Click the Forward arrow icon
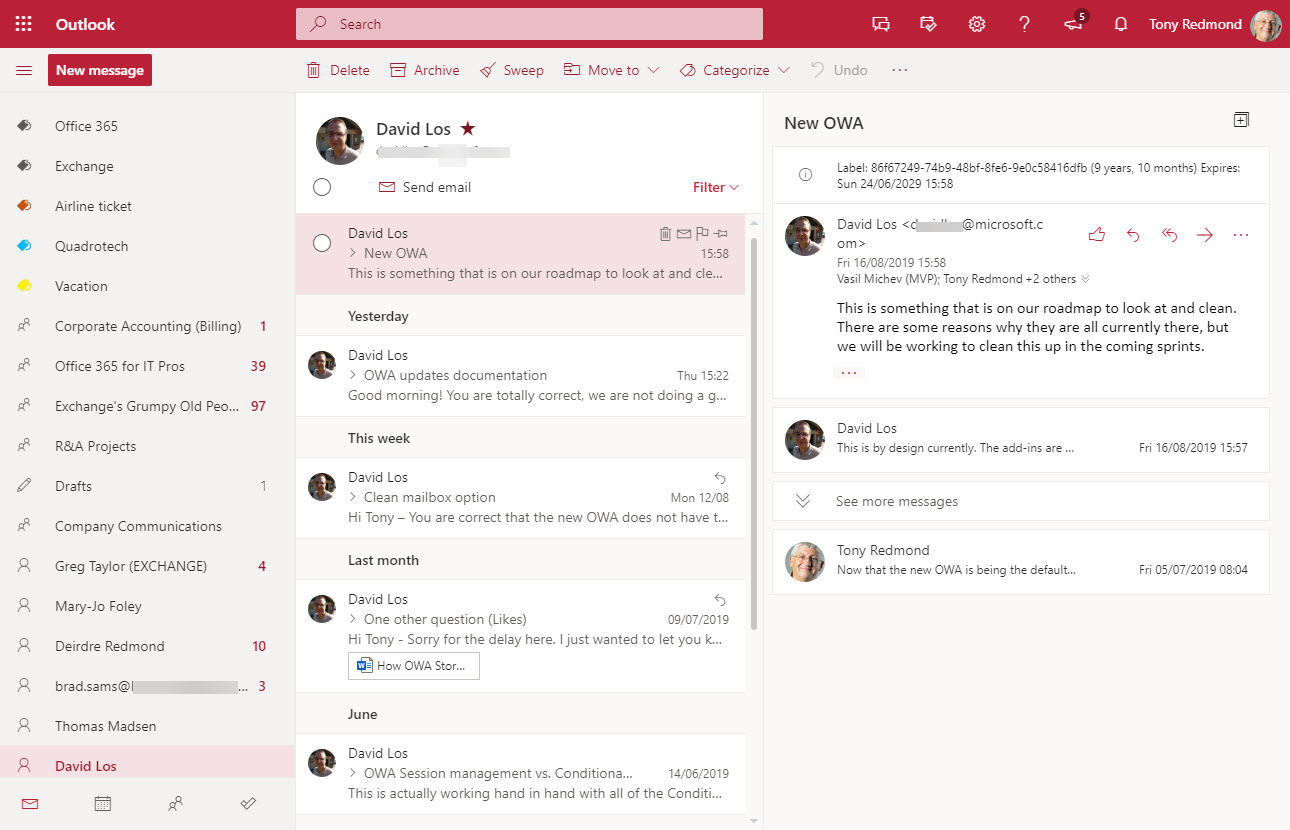Image resolution: width=1290 pixels, height=830 pixels. click(1205, 235)
